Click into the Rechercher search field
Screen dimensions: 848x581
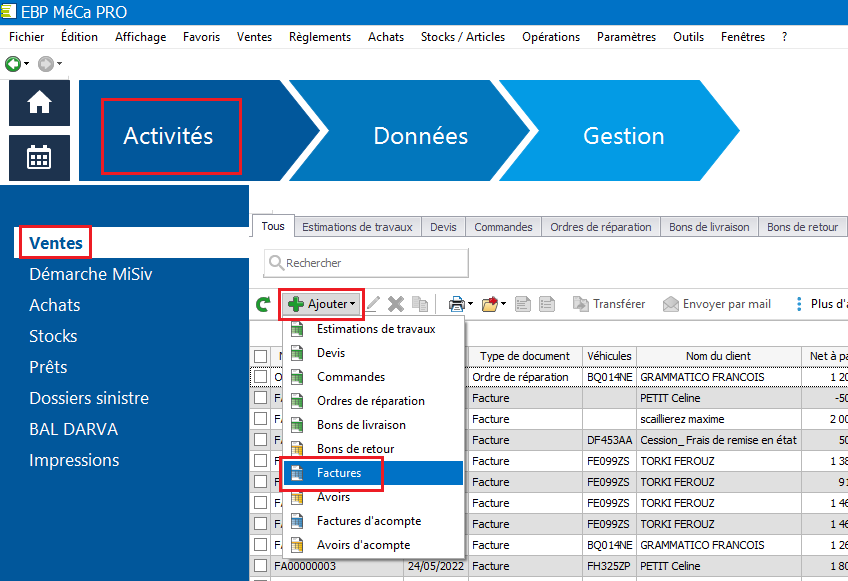(366, 263)
